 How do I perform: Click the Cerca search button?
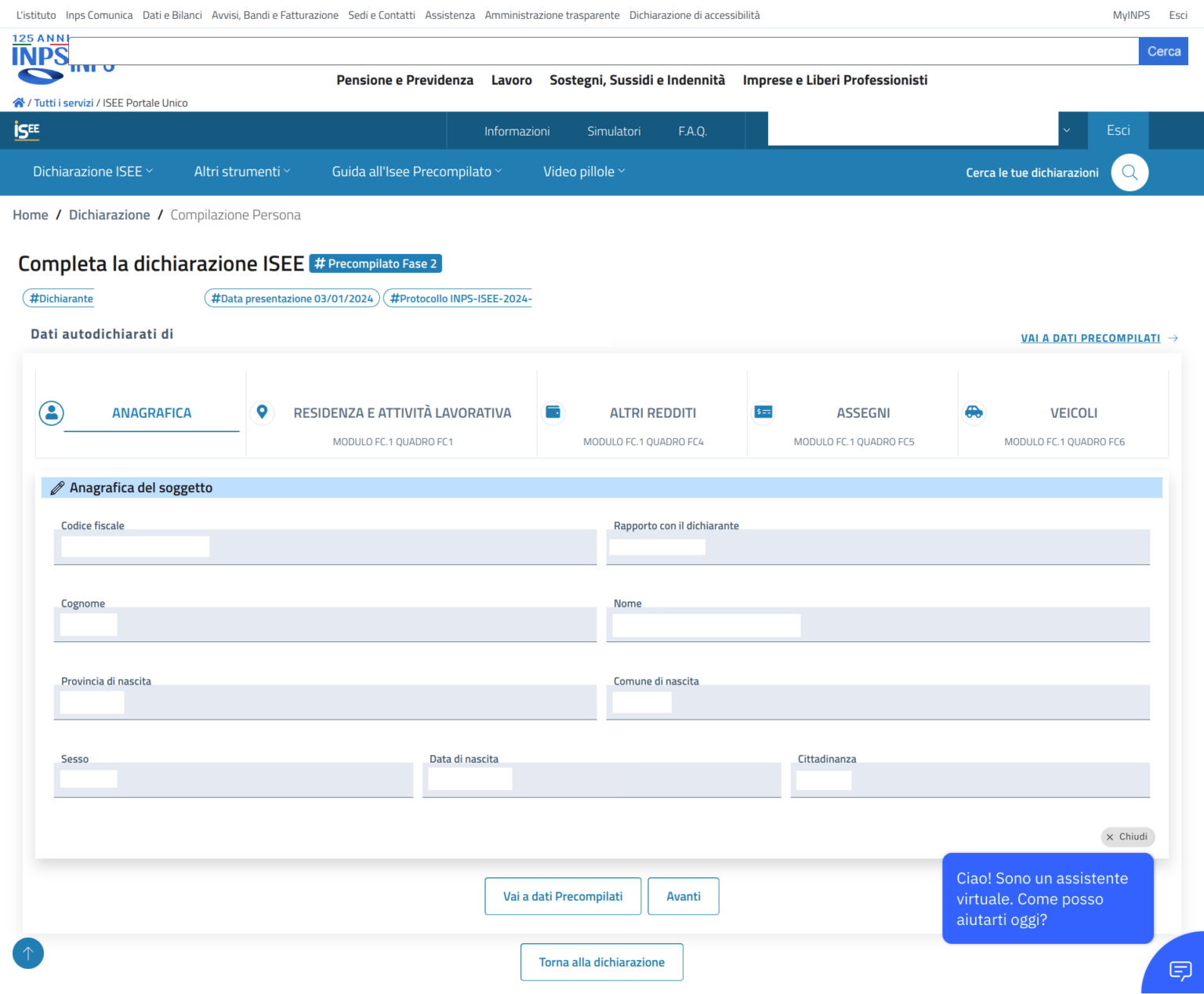1163,51
